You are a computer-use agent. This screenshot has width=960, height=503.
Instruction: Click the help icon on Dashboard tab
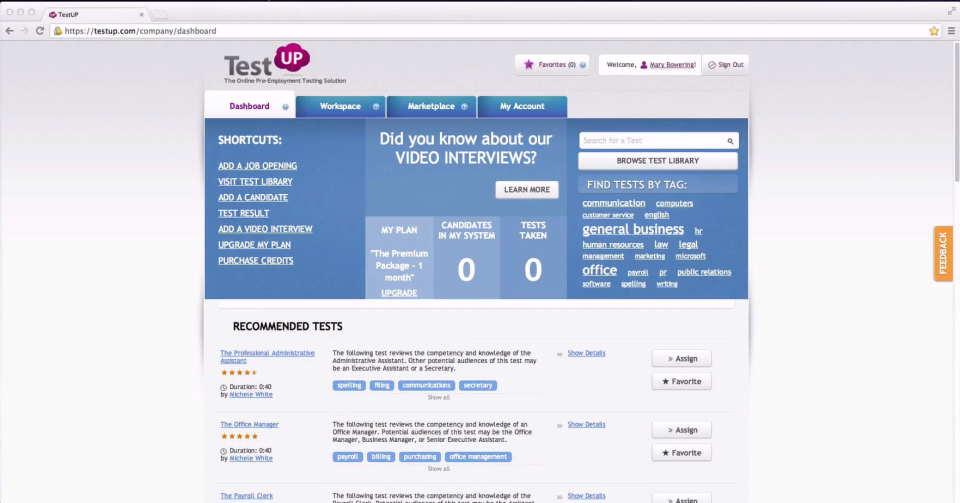coord(285,106)
